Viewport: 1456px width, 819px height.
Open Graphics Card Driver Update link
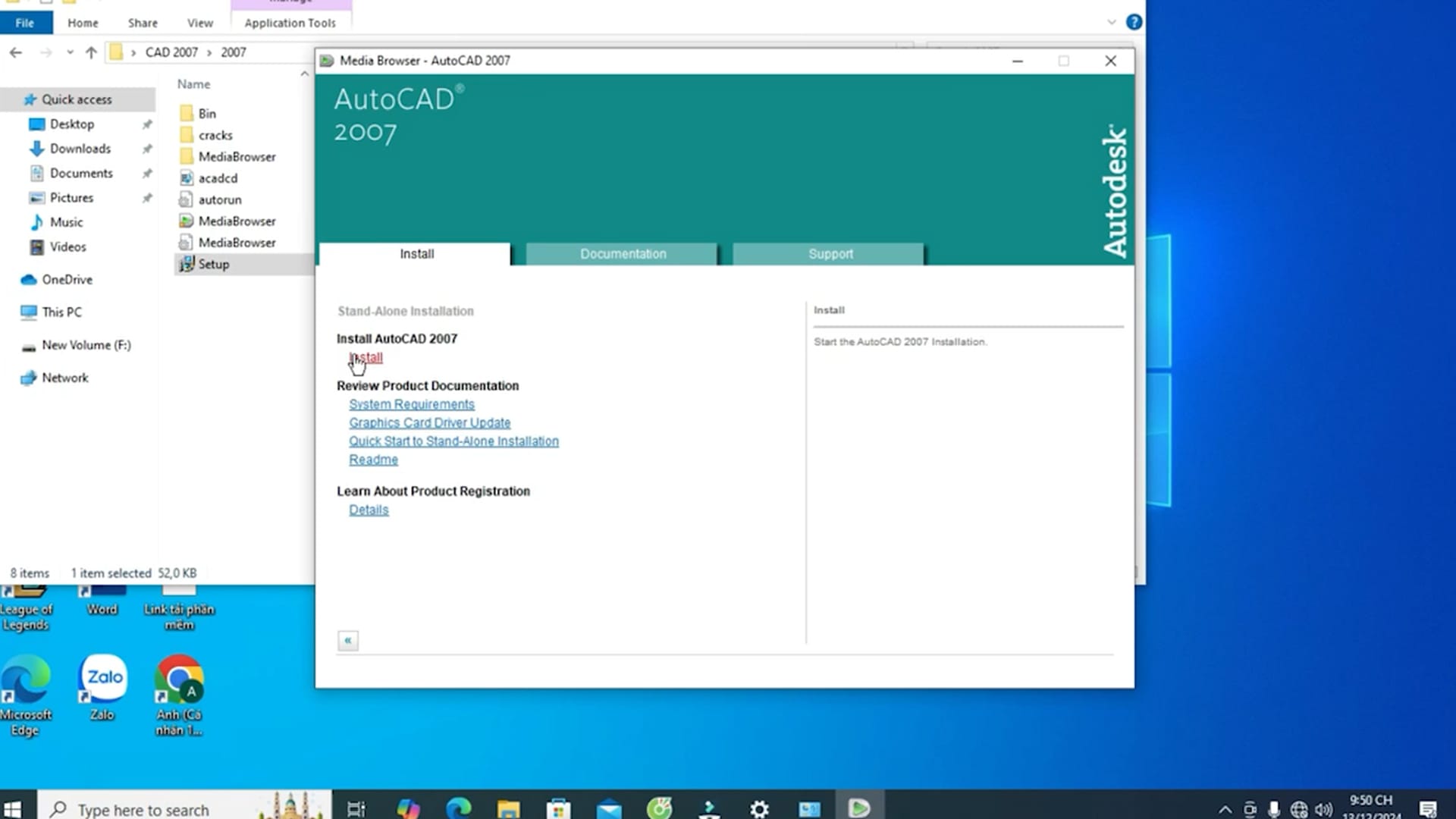(x=430, y=422)
